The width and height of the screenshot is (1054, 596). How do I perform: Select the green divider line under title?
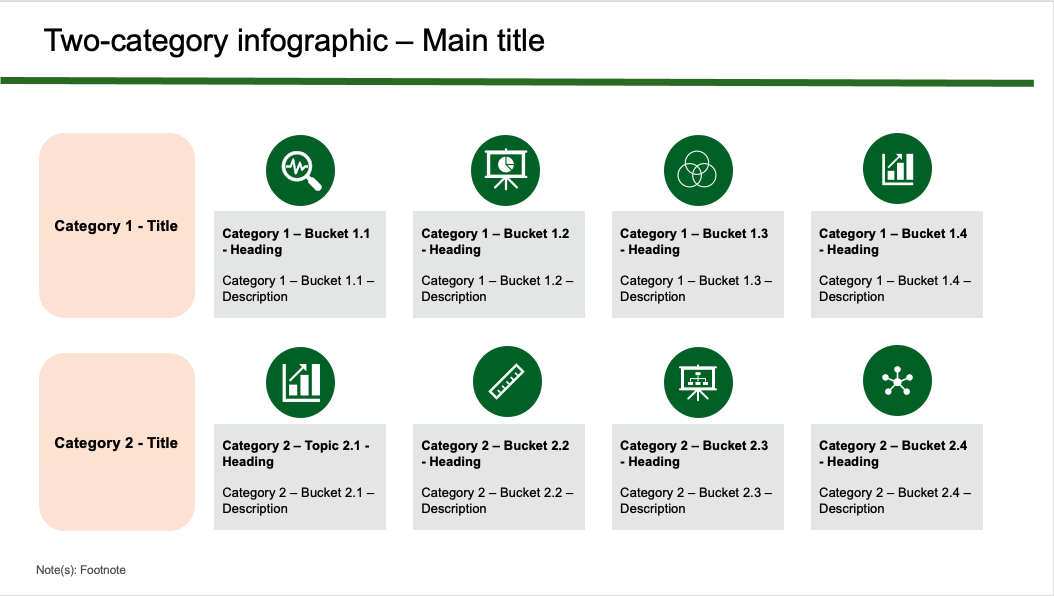click(517, 82)
